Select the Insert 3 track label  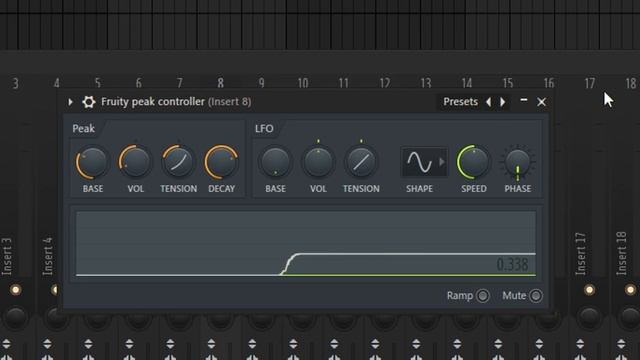pos(7,257)
